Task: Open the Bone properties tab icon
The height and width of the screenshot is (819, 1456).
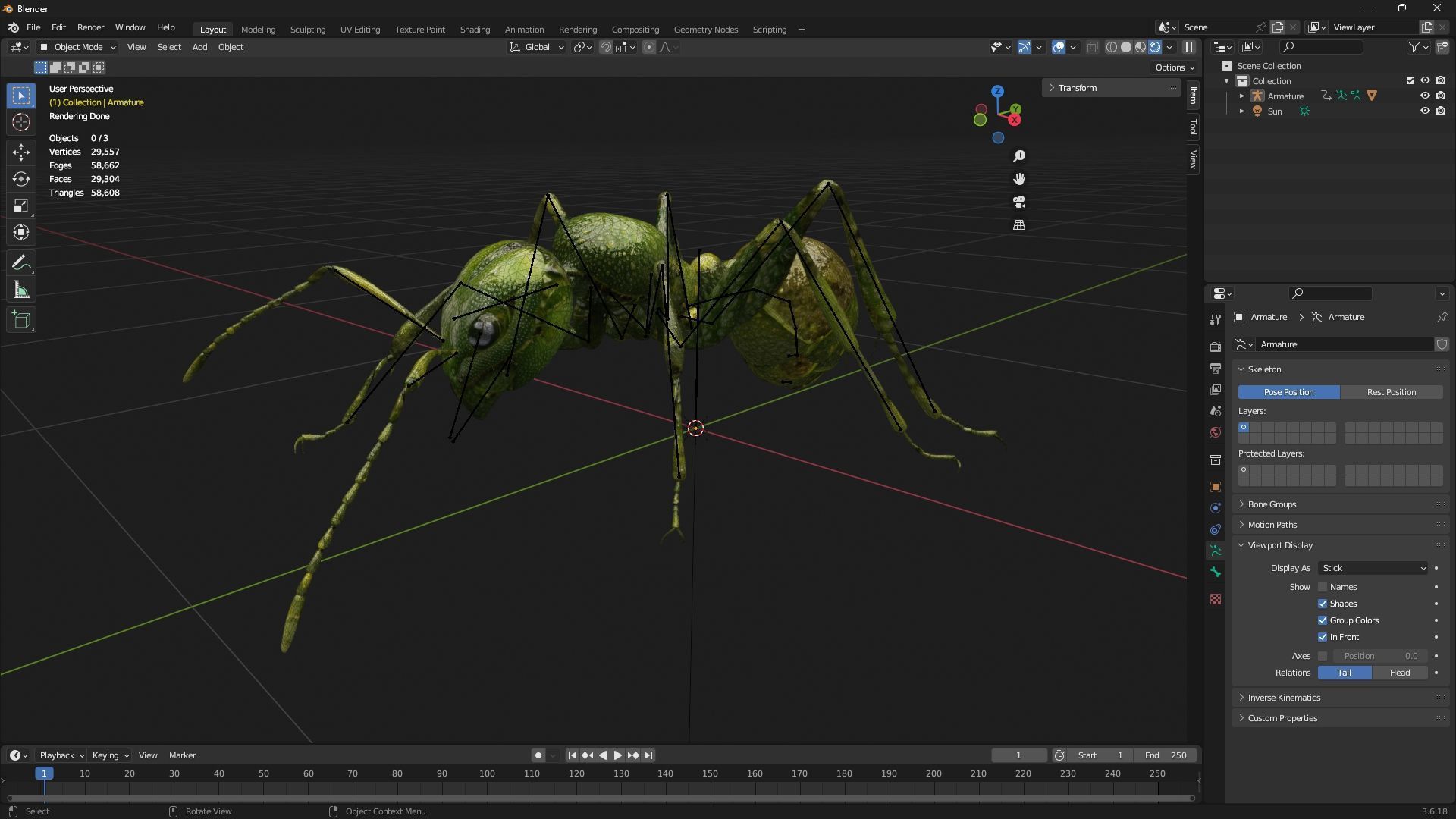Action: pyautogui.click(x=1216, y=573)
